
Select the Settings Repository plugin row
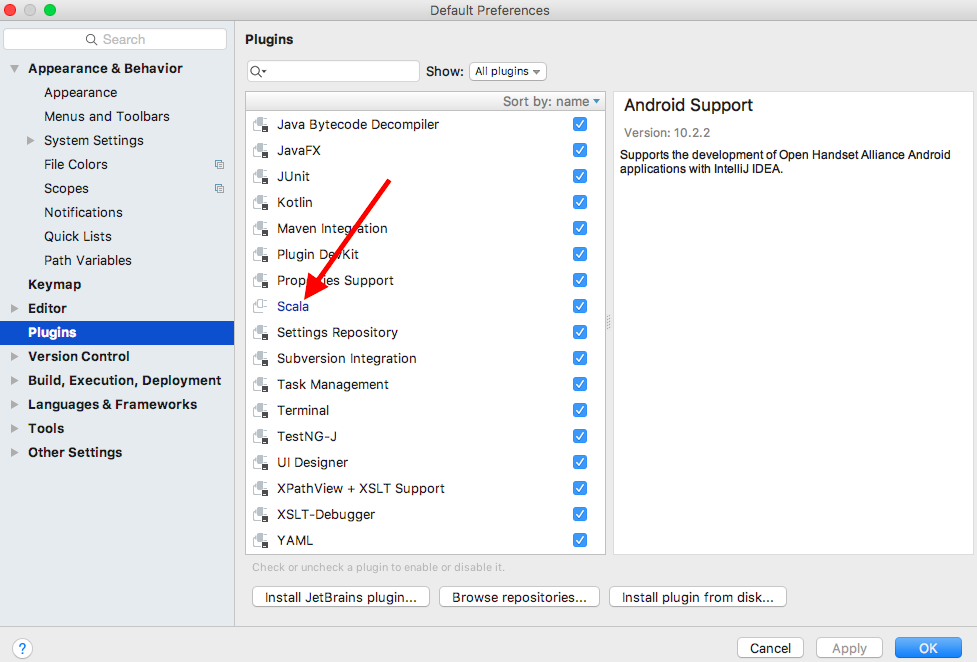point(426,332)
